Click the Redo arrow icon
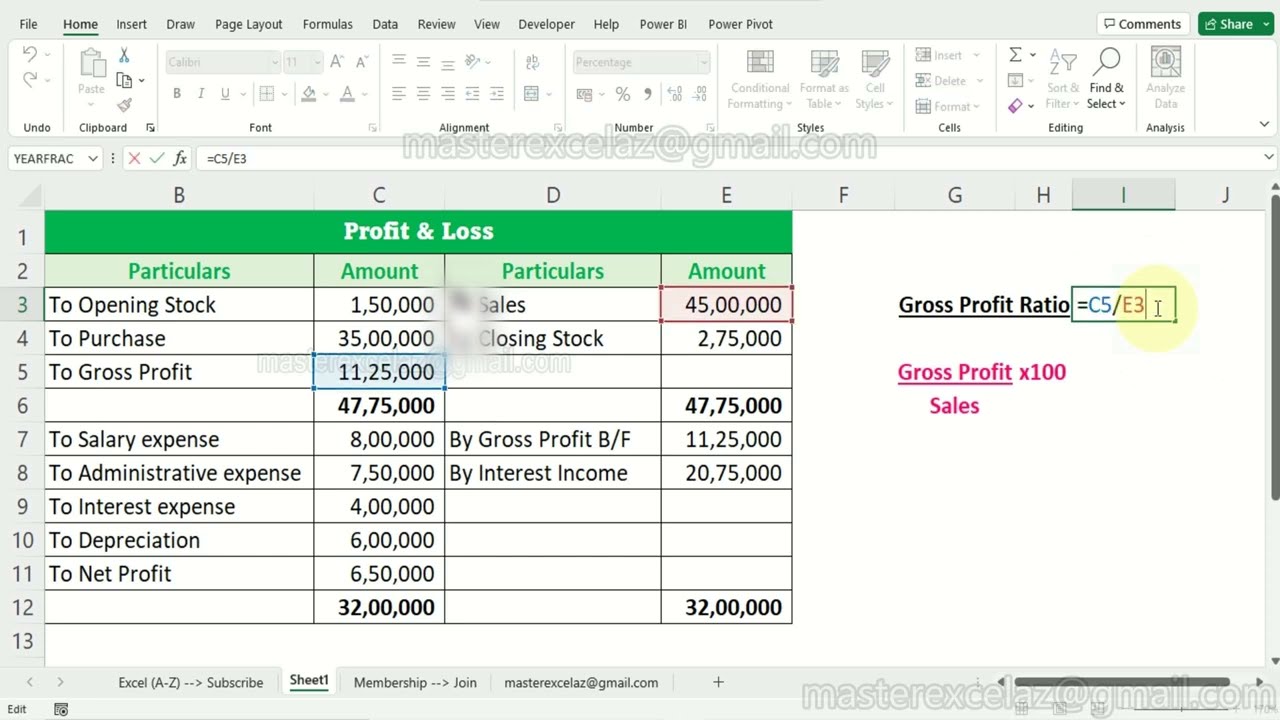The width and height of the screenshot is (1280, 720). [29, 81]
